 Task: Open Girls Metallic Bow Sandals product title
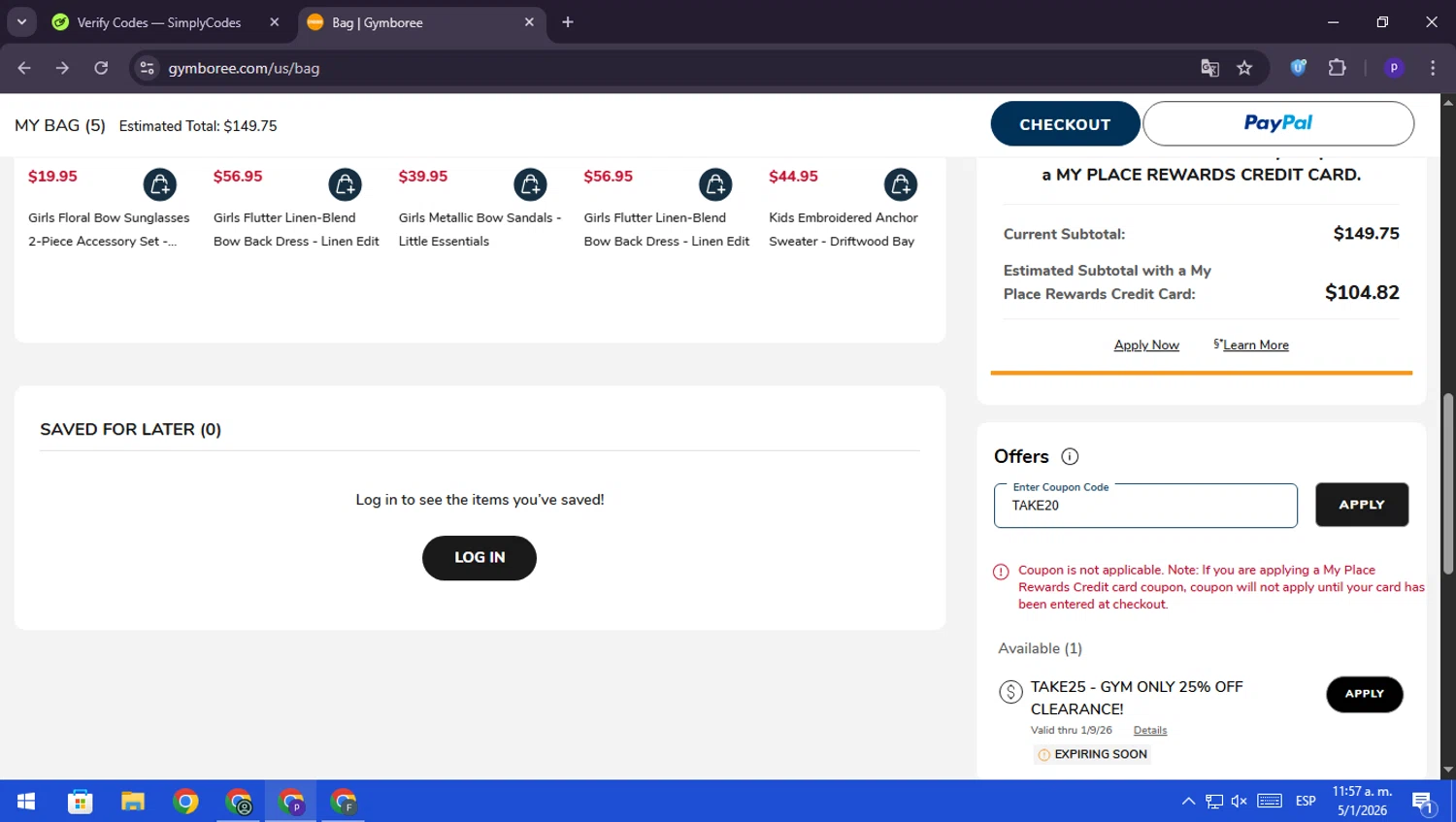(x=480, y=230)
